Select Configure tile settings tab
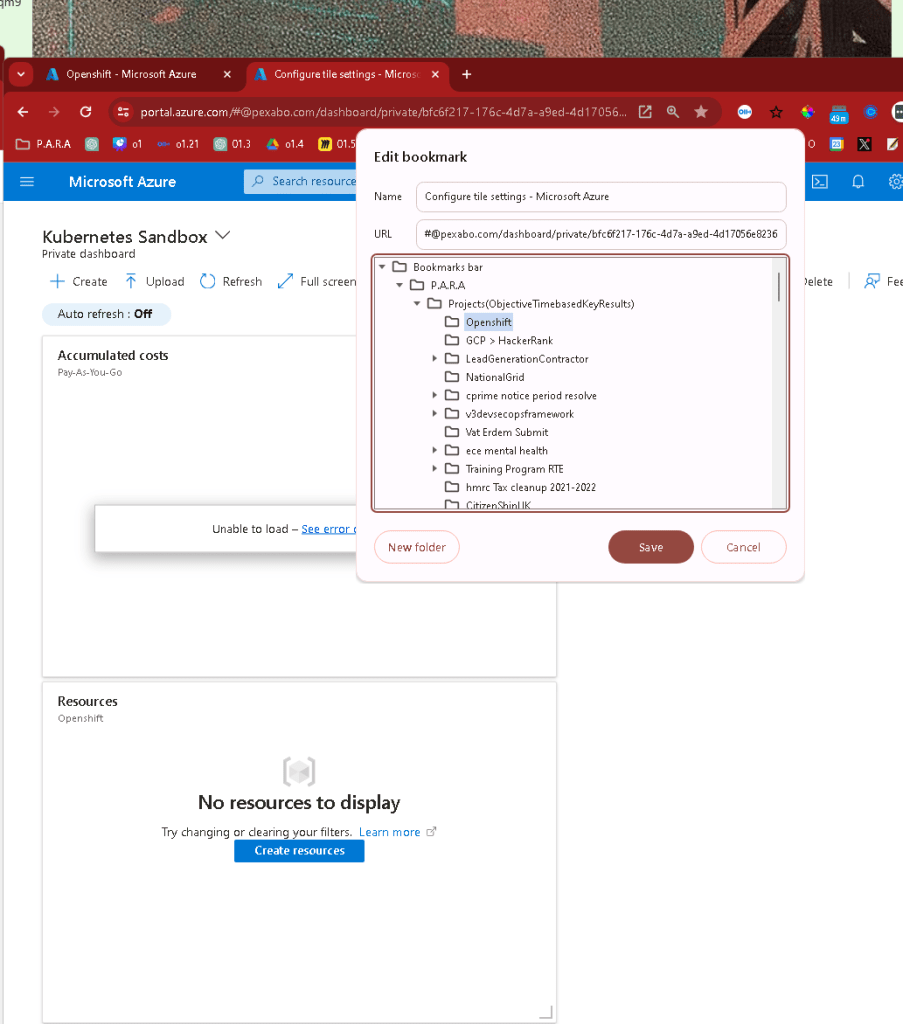The height and width of the screenshot is (1024, 903). 346,74
